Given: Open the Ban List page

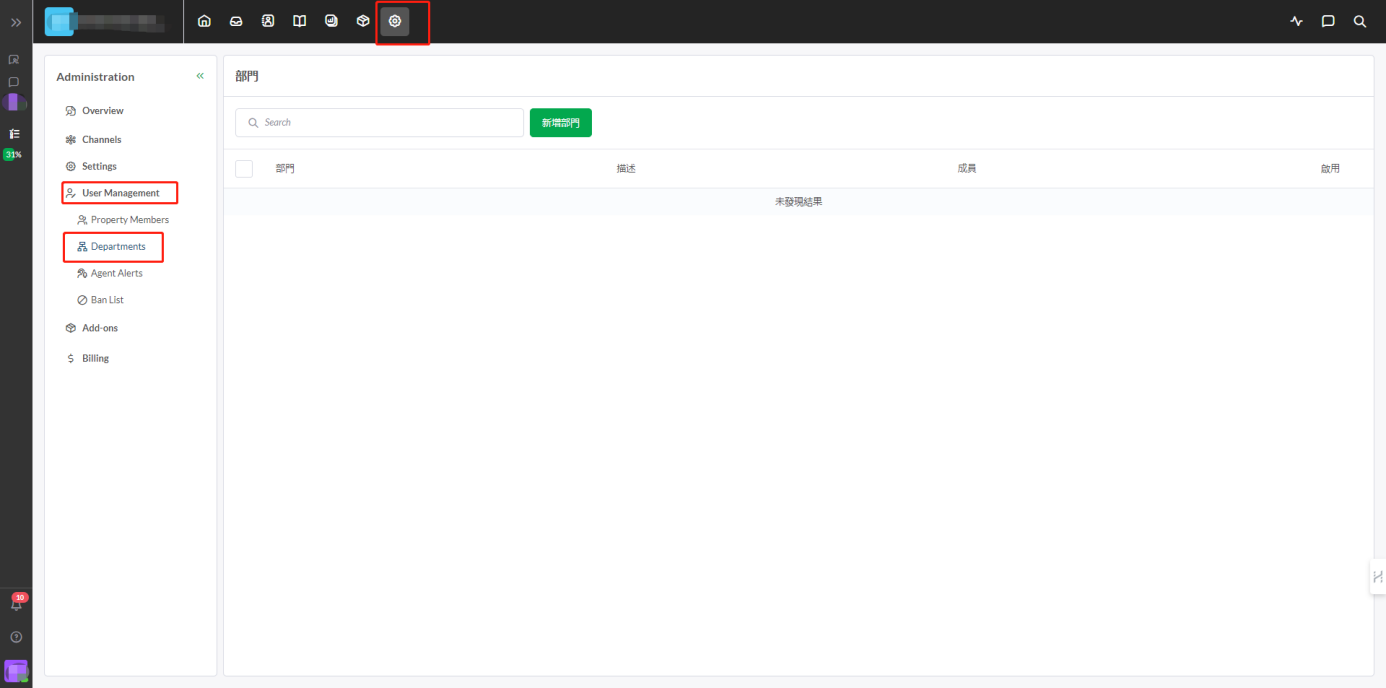Looking at the screenshot, I should [x=107, y=300].
